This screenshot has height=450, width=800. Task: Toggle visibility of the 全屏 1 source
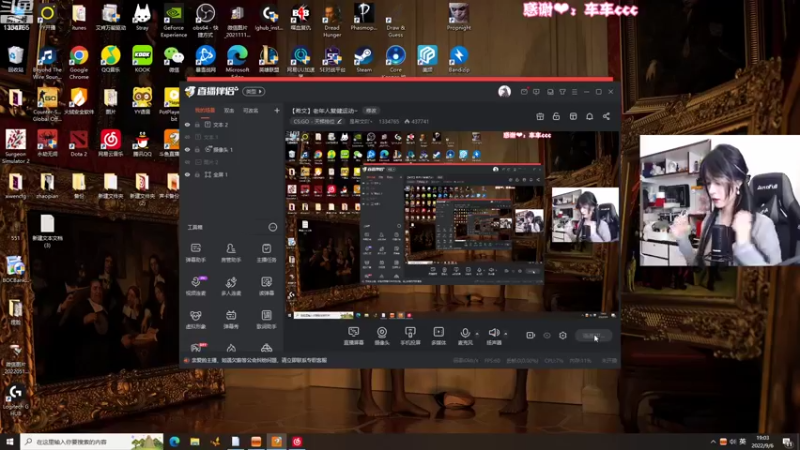[187, 174]
